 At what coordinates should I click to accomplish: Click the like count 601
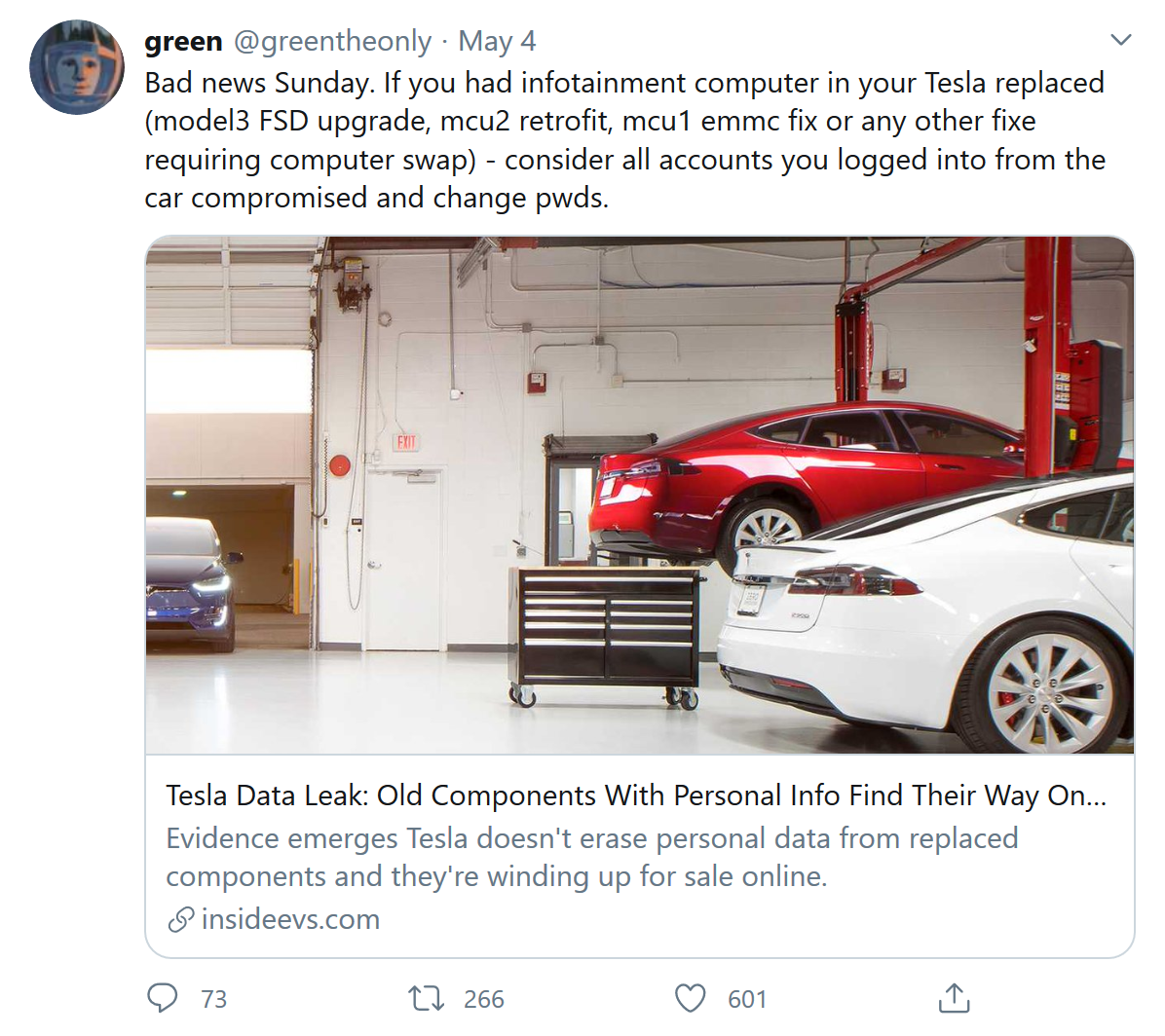(747, 999)
